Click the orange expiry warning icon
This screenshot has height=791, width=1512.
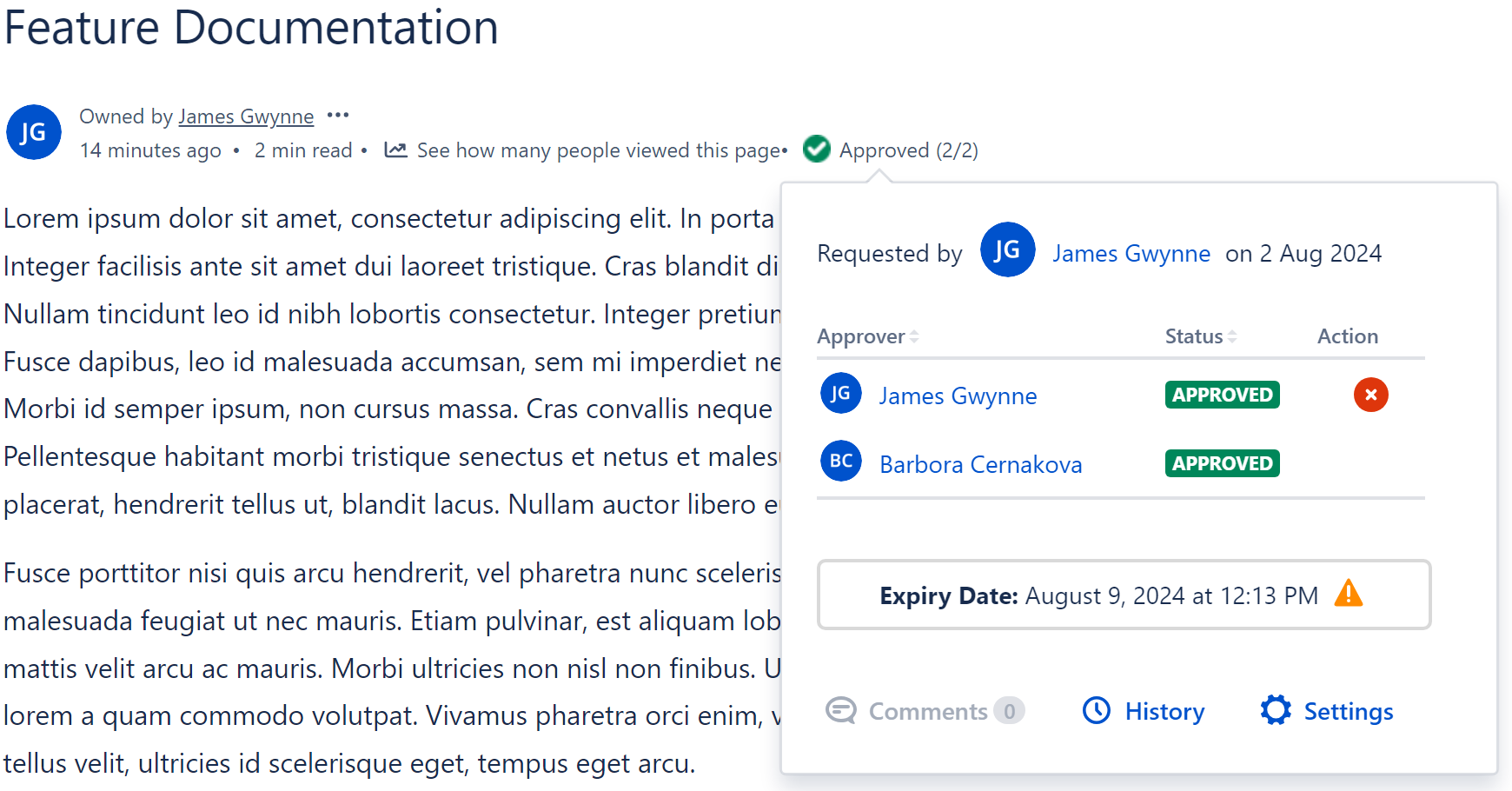coord(1348,594)
